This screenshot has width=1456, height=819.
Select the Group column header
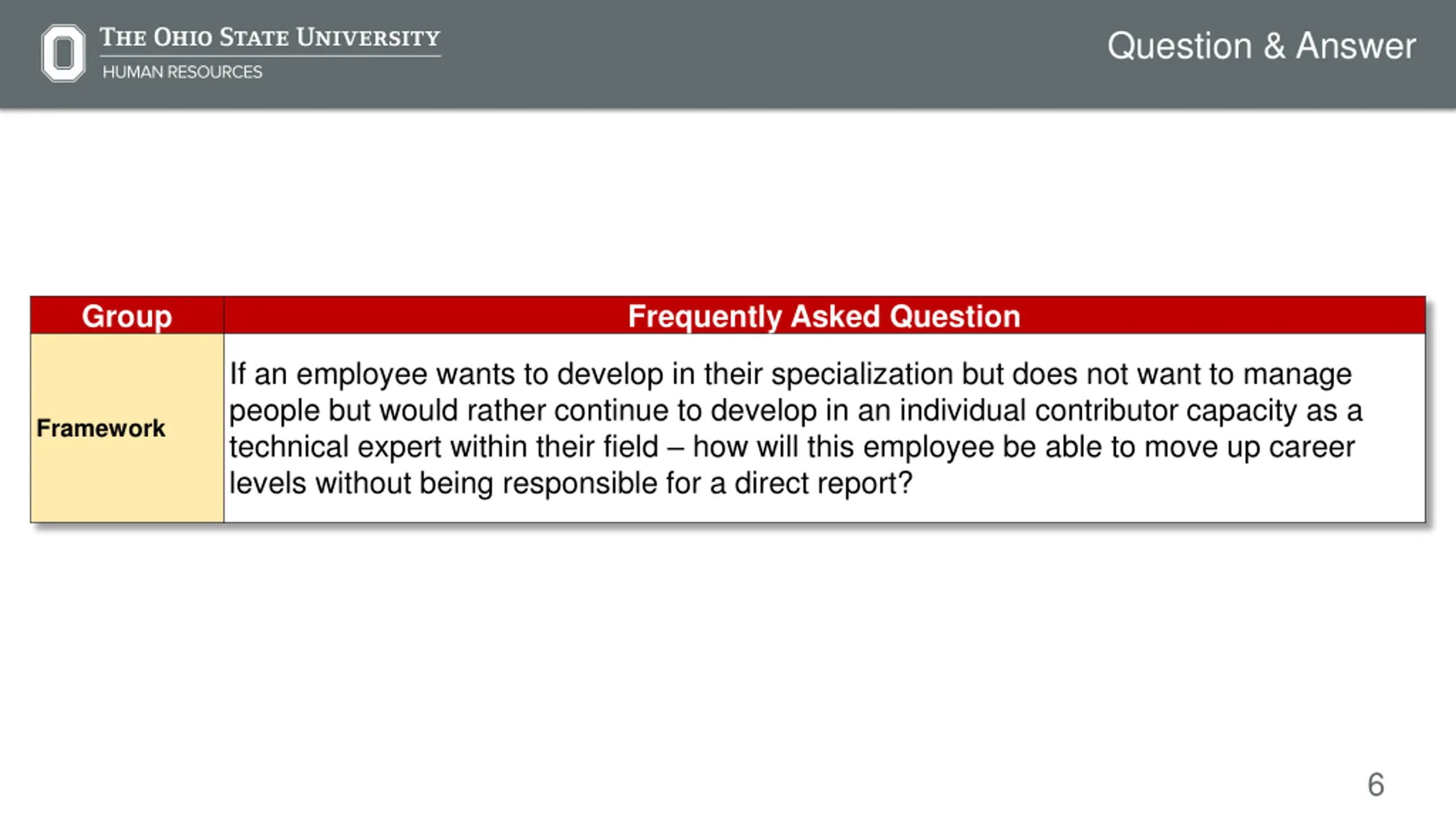tap(127, 316)
